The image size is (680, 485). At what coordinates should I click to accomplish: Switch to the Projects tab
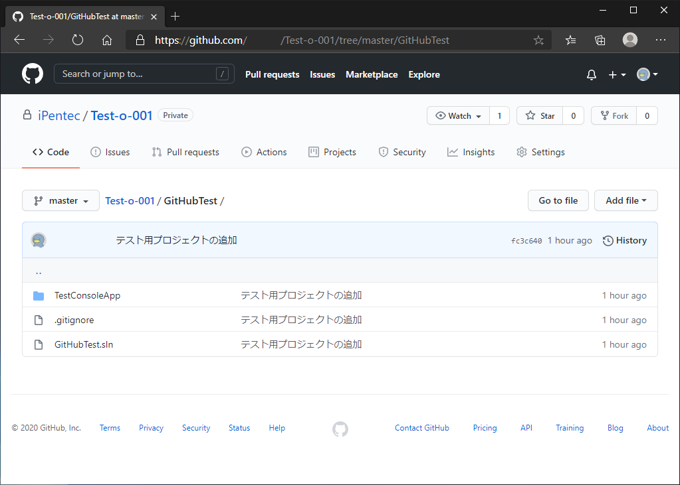332,152
